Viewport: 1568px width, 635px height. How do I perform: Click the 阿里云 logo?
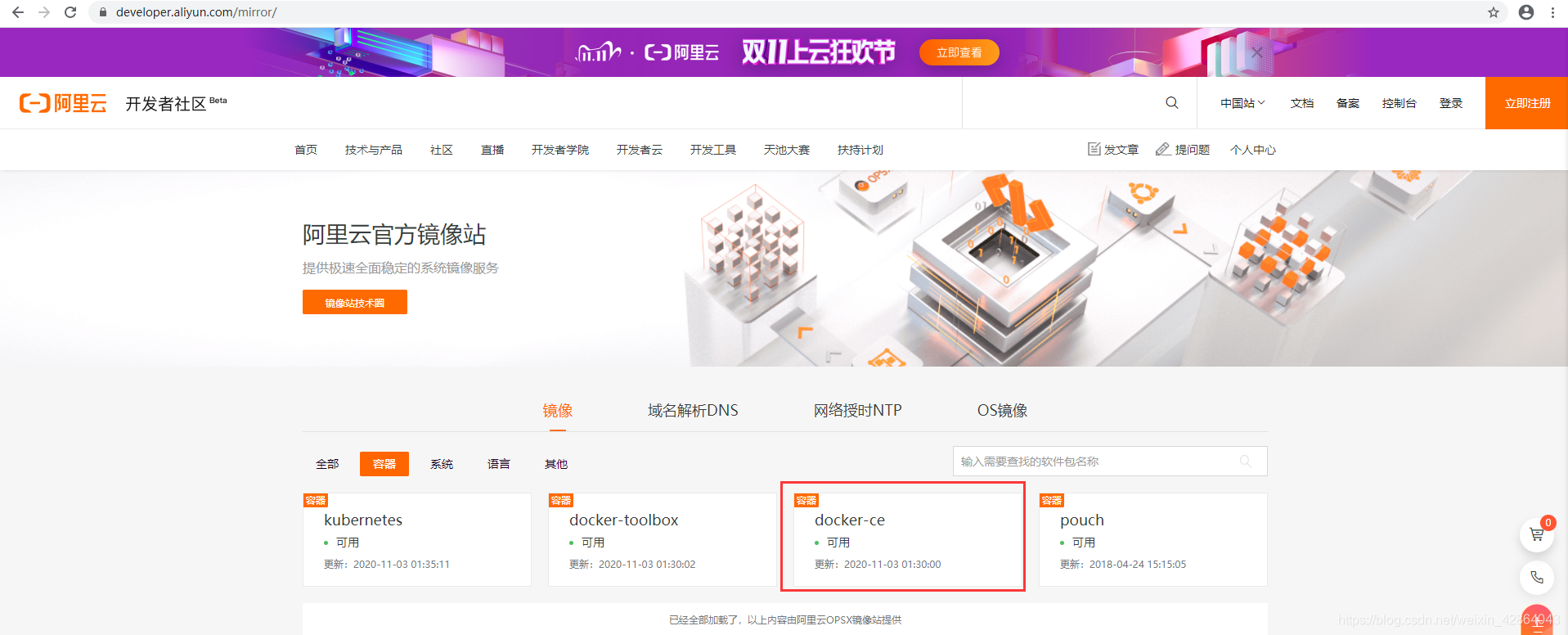click(63, 103)
